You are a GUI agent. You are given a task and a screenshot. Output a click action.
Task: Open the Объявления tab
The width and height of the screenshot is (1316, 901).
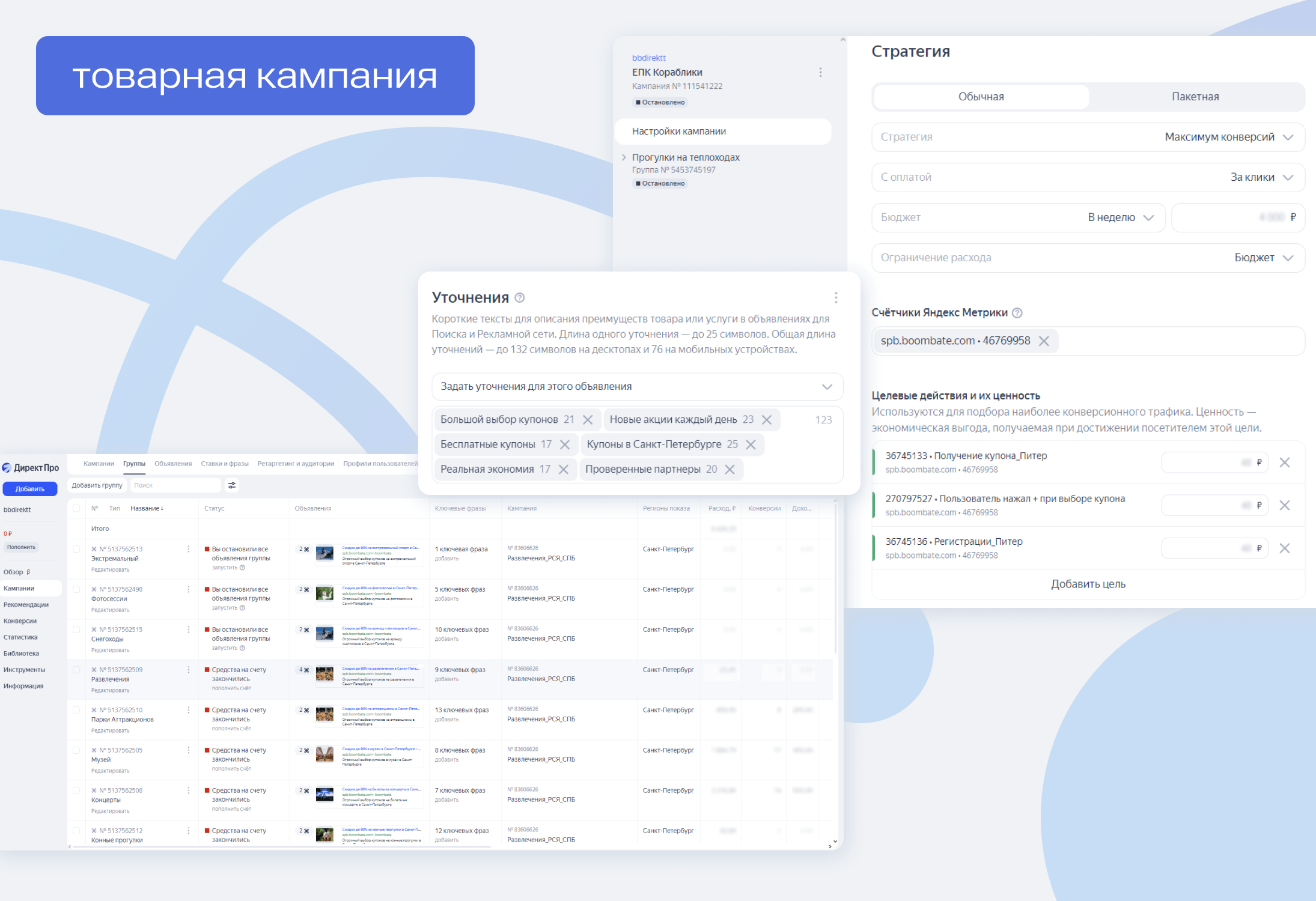[x=173, y=464]
